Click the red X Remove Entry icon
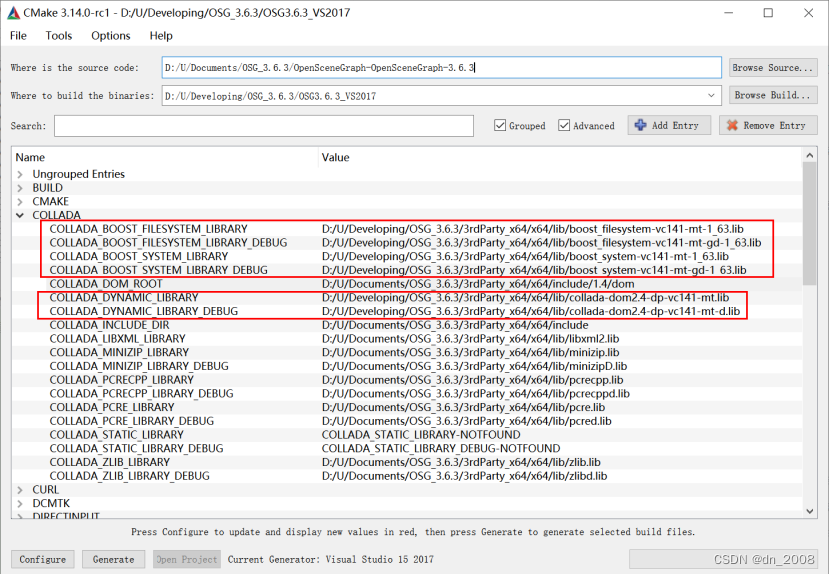This screenshot has width=830, height=575. [x=732, y=125]
